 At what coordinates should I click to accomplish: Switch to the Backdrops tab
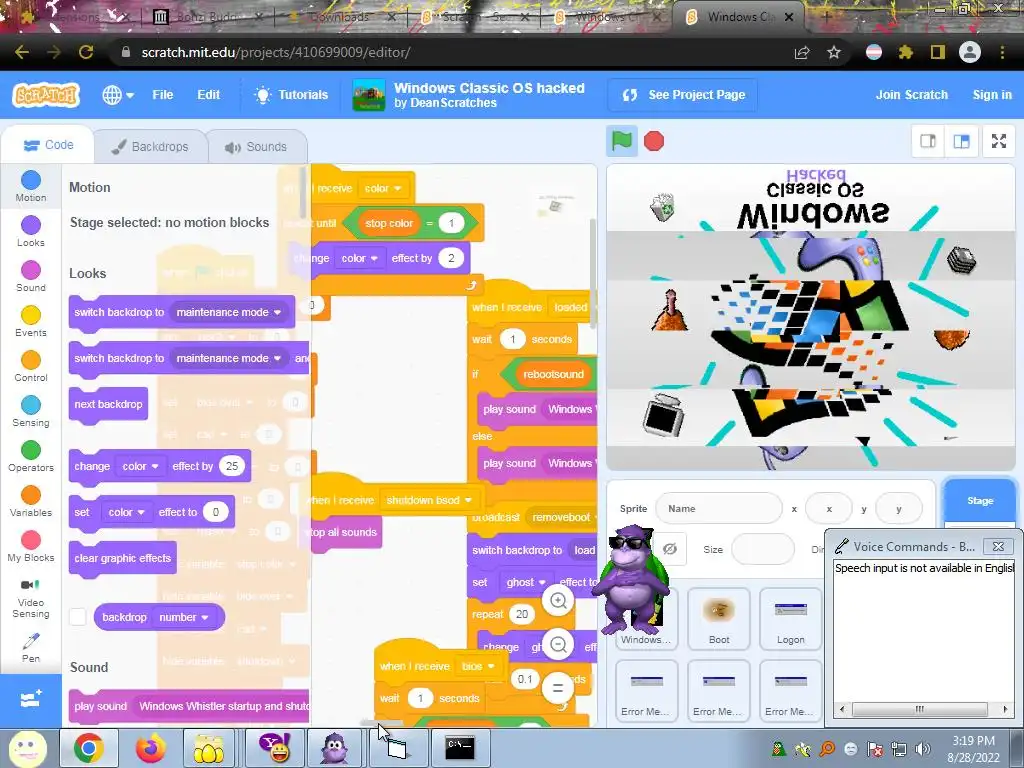pyautogui.click(x=150, y=147)
